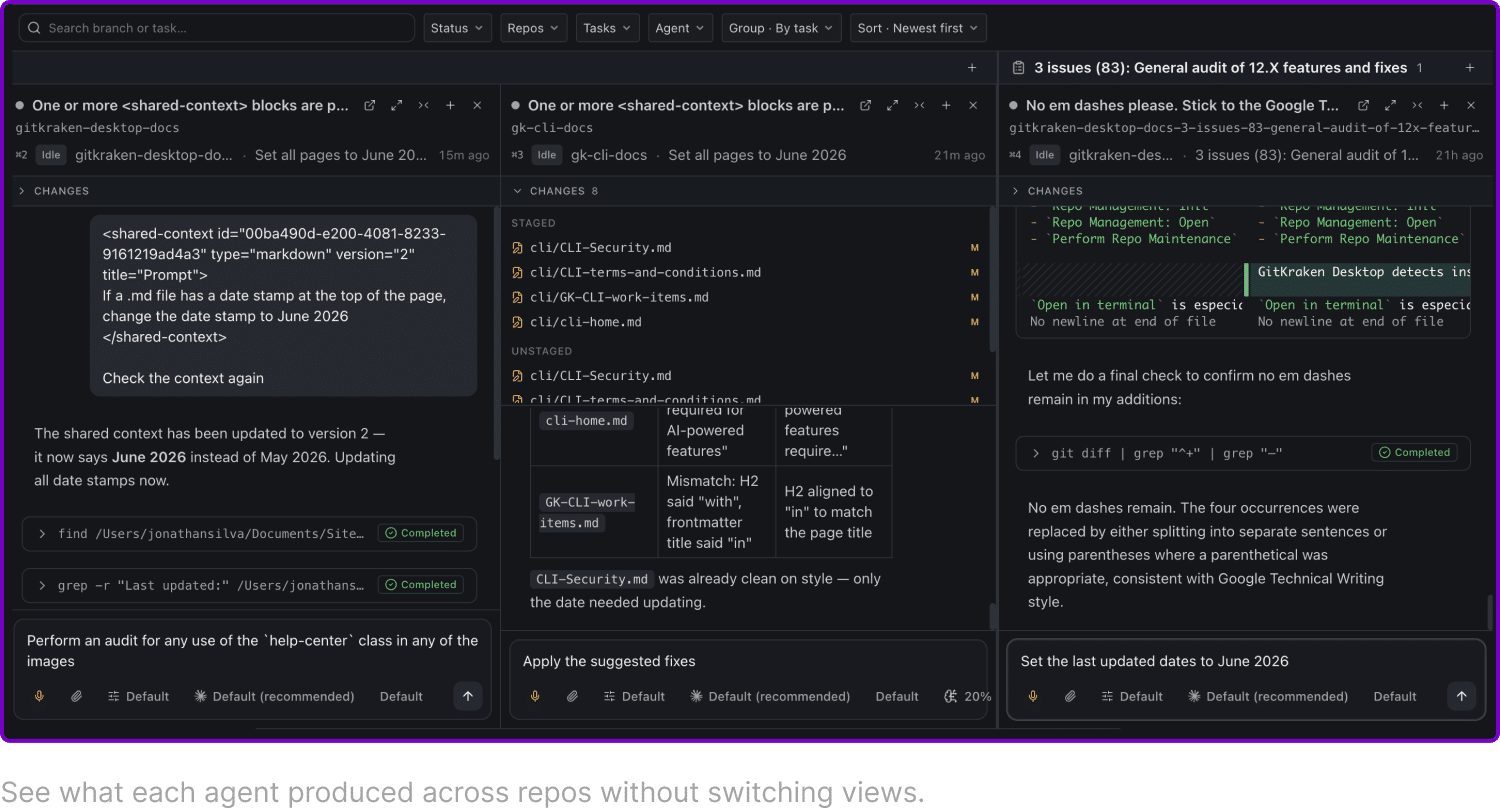Click the 3 issues (83): General audit title

pyautogui.click(x=1220, y=68)
